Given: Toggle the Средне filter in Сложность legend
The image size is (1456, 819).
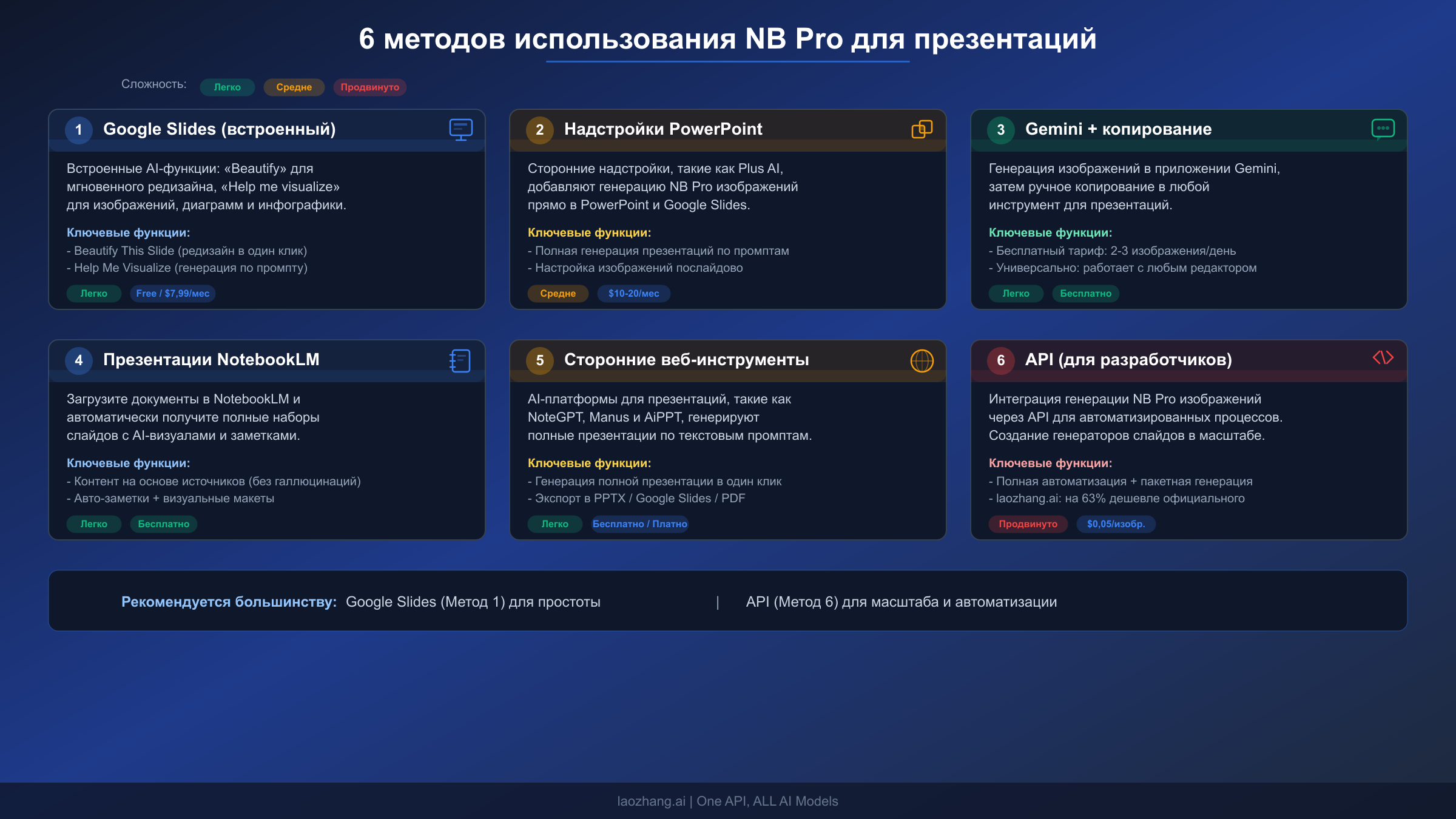Looking at the screenshot, I should [x=294, y=87].
